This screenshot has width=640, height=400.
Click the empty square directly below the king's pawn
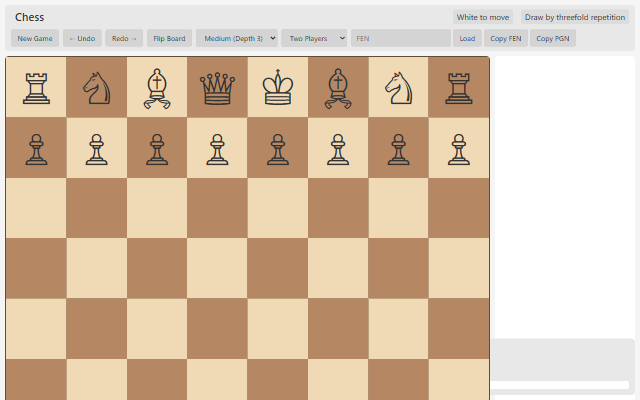tap(278, 208)
